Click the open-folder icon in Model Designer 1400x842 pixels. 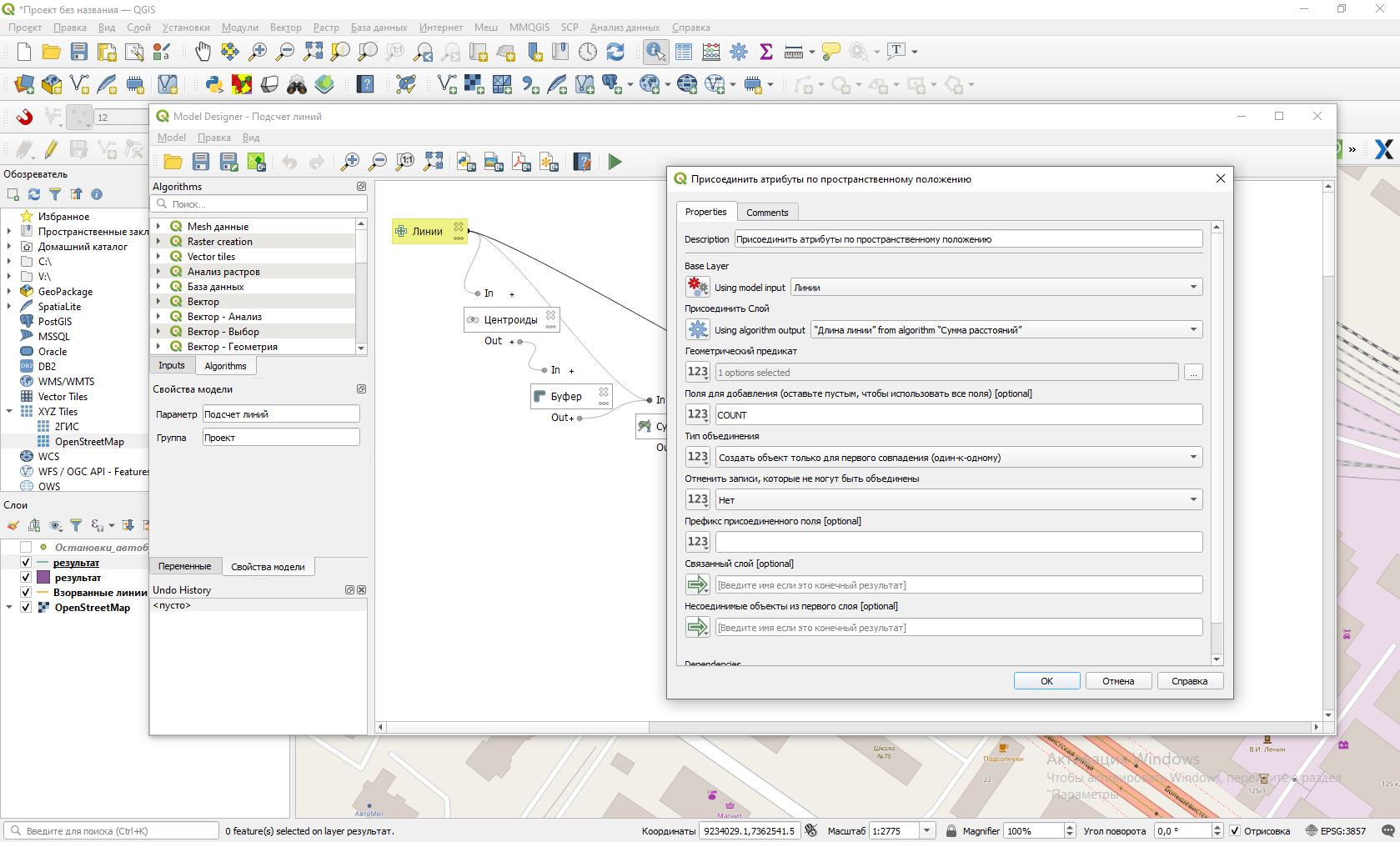coord(173,162)
